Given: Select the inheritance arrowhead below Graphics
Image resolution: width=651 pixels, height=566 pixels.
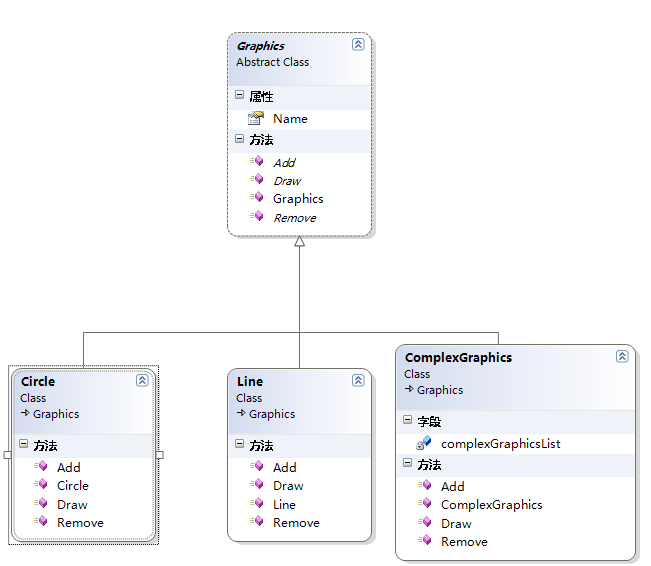Looking at the screenshot, I should tap(299, 241).
